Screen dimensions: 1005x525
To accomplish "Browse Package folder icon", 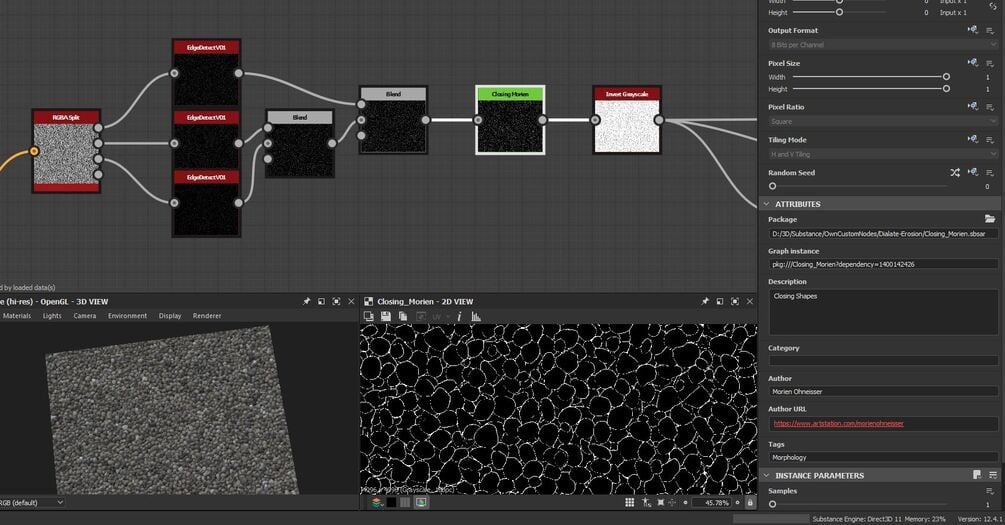I will click(x=990, y=219).
